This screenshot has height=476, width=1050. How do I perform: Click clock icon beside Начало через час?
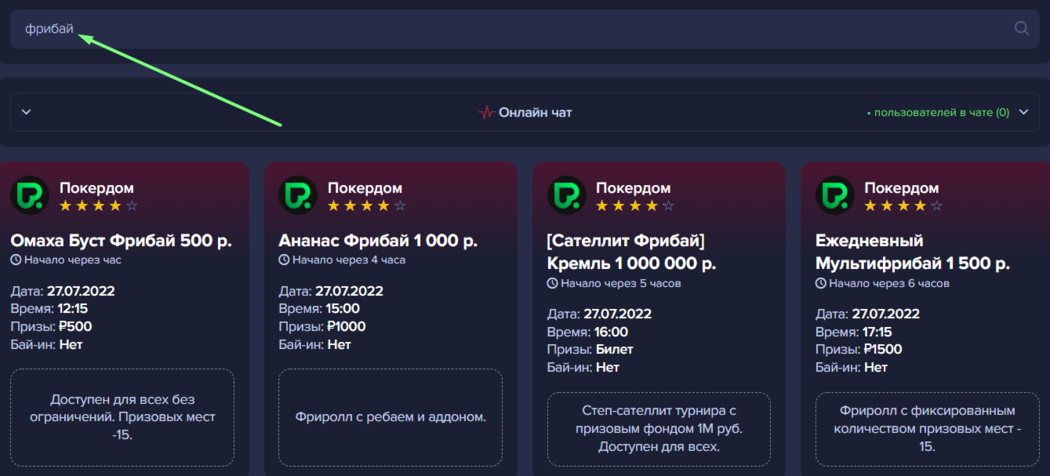click(16, 260)
